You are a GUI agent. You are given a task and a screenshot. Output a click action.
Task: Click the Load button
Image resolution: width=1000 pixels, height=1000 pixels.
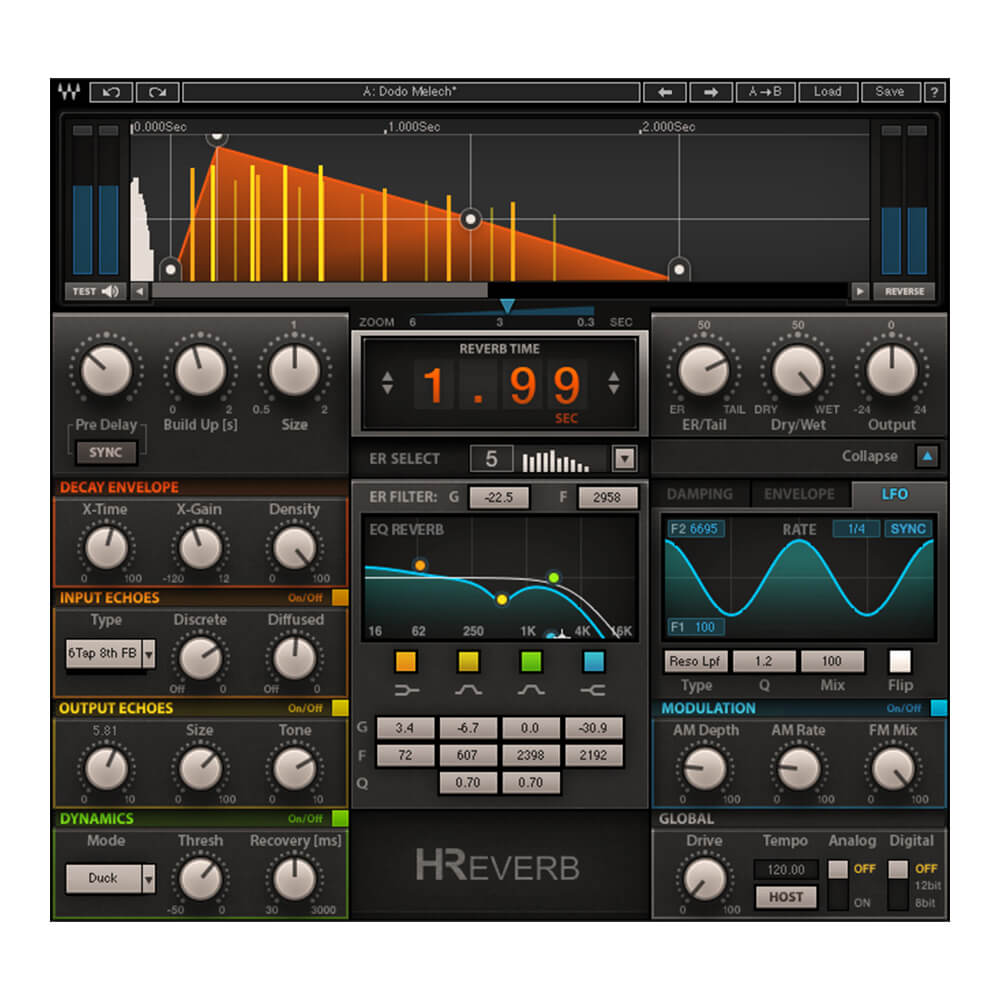pyautogui.click(x=829, y=92)
